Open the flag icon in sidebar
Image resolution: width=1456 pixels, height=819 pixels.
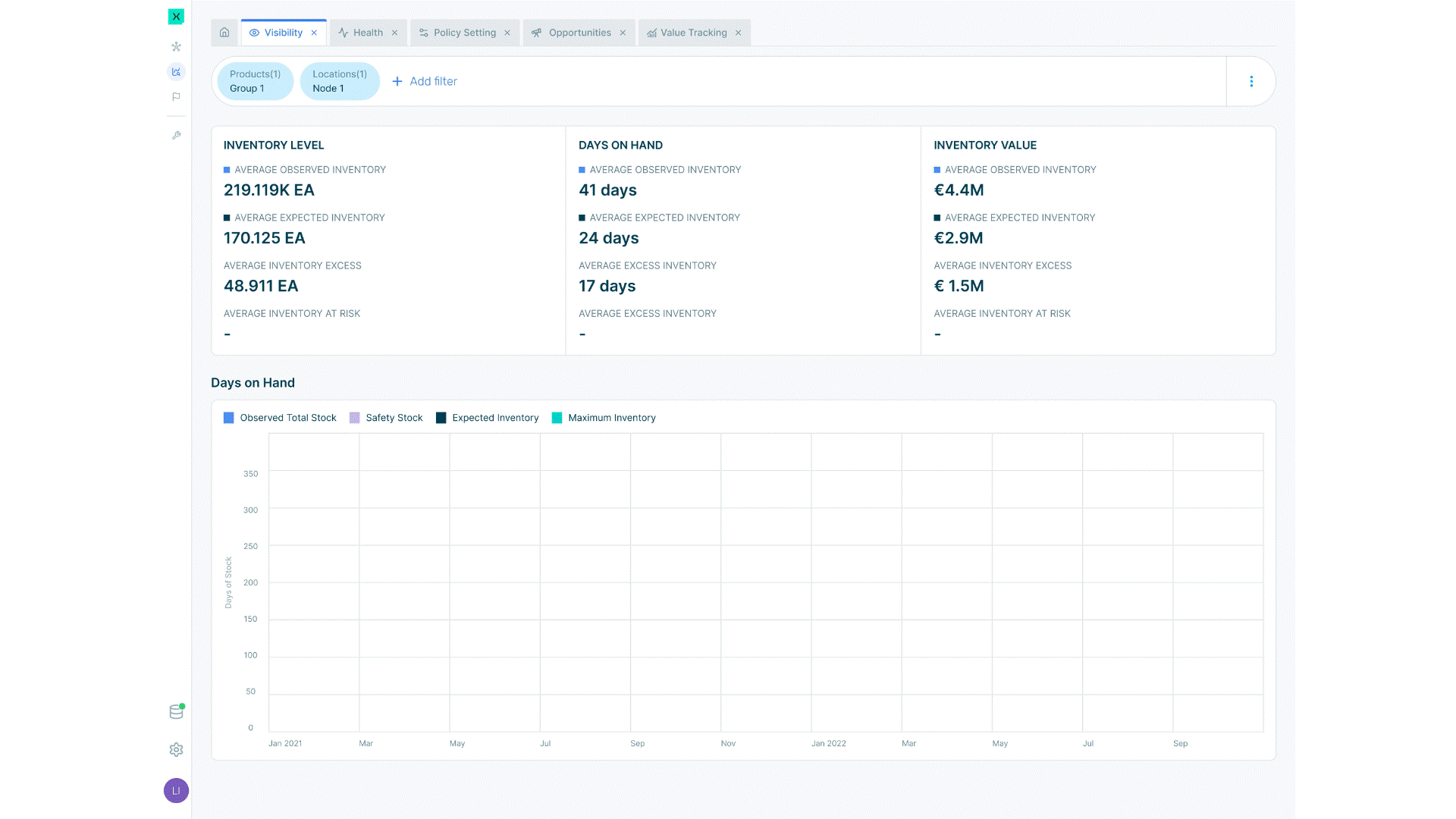click(176, 96)
